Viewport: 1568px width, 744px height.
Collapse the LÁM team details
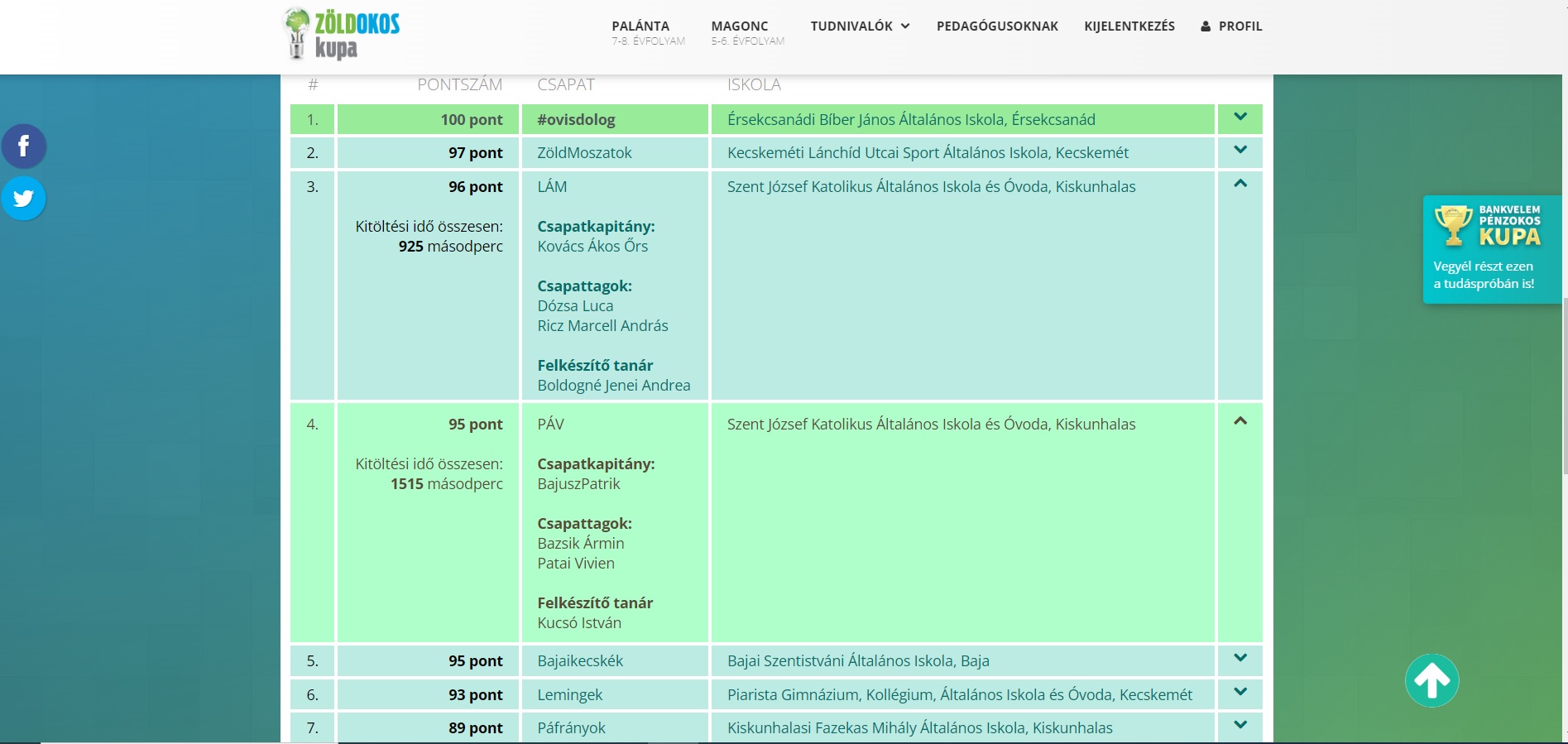[1240, 184]
